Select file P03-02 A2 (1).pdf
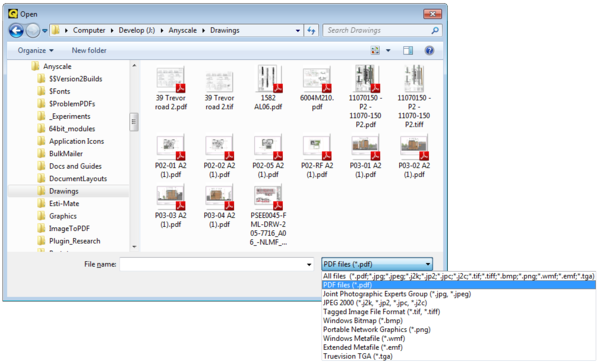Screen dimensions: 600x364 (x=414, y=156)
